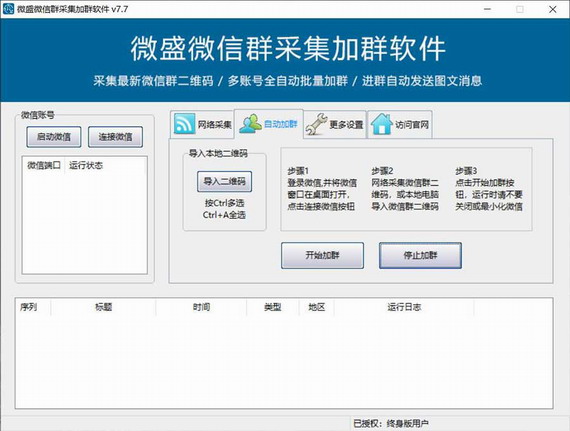Start joining groups with 开始加群
570x431 pixels.
coord(322,255)
